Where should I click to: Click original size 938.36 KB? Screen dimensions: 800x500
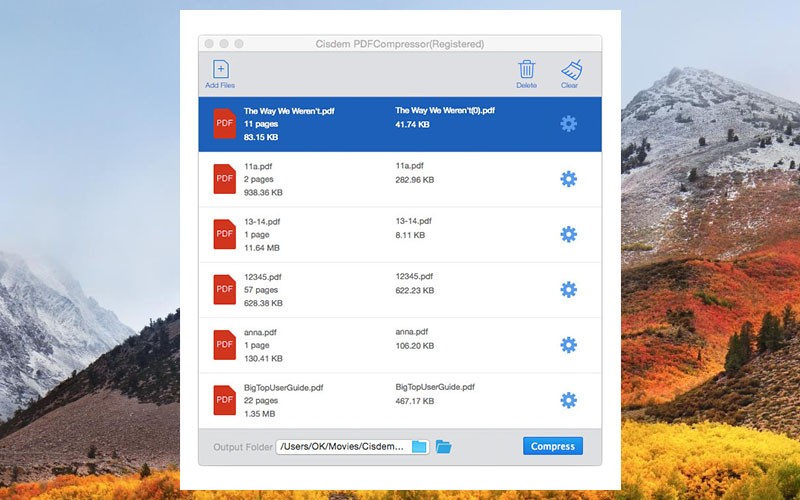pyautogui.click(x=263, y=192)
